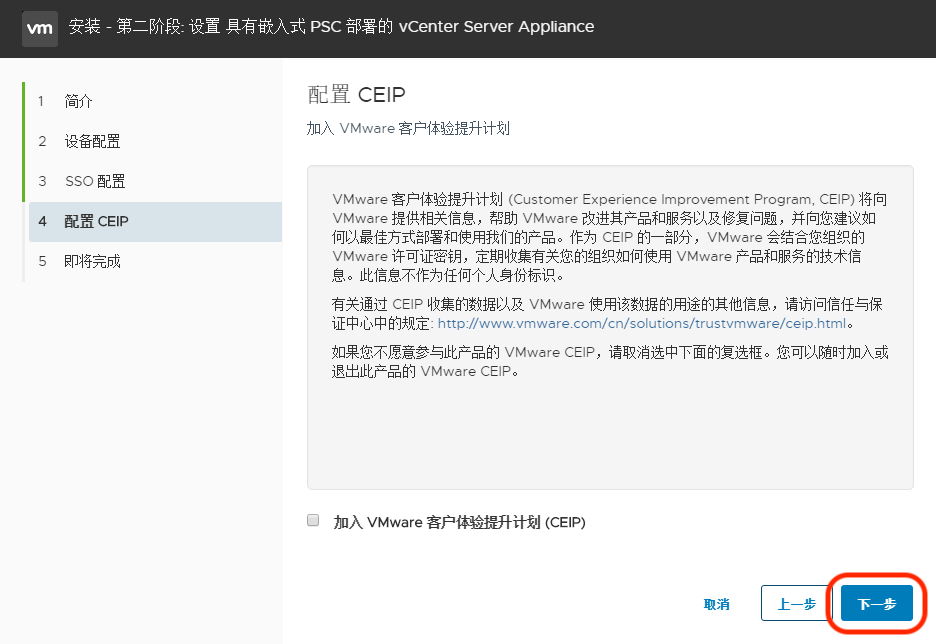Viewport: 936px width, 644px height.
Task: Click the VMware "vm" logo icon
Action: point(40,28)
